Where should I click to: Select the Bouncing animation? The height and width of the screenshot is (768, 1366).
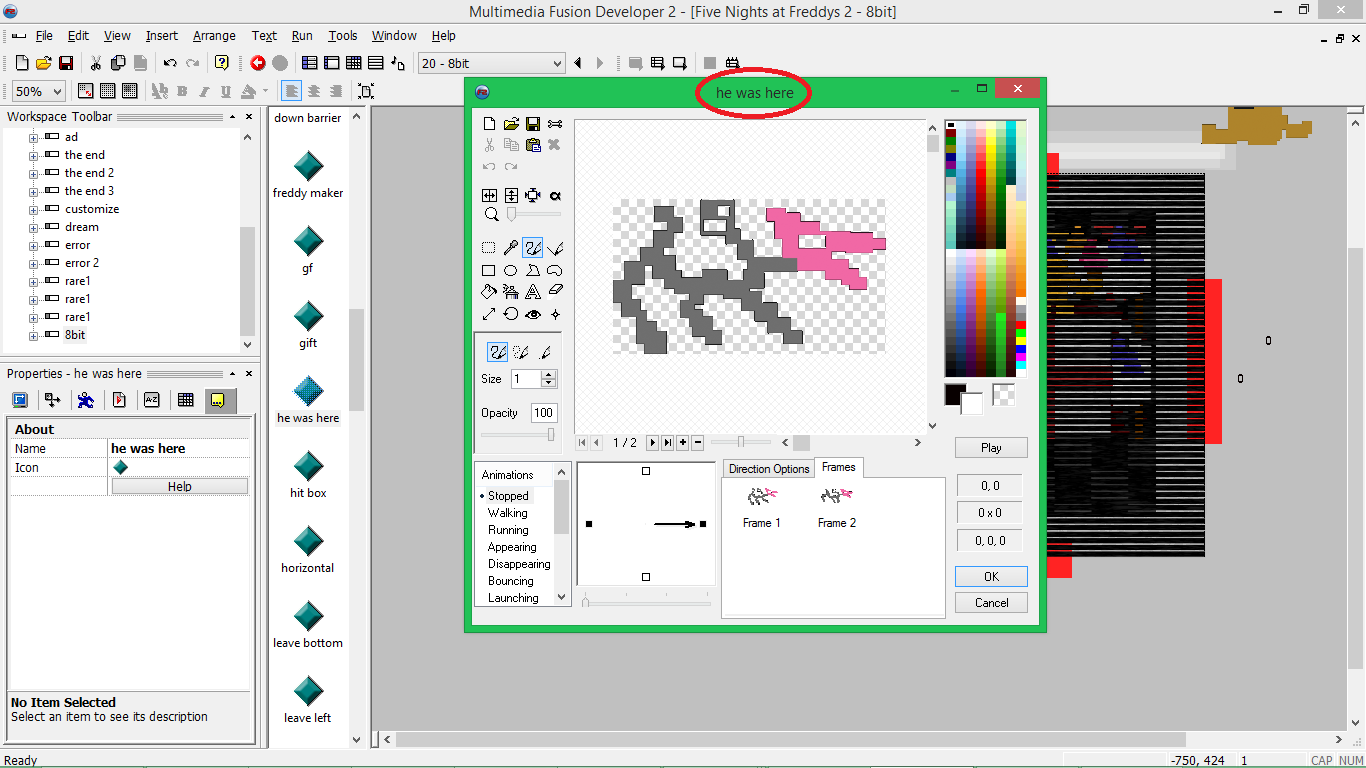(511, 581)
